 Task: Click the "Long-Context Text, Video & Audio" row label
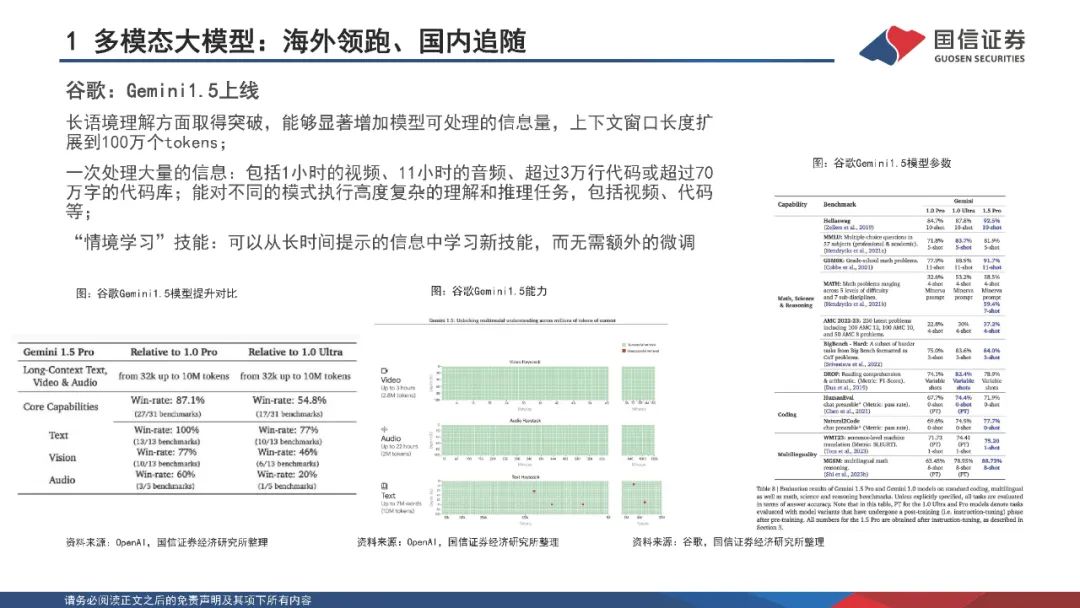coord(65,376)
